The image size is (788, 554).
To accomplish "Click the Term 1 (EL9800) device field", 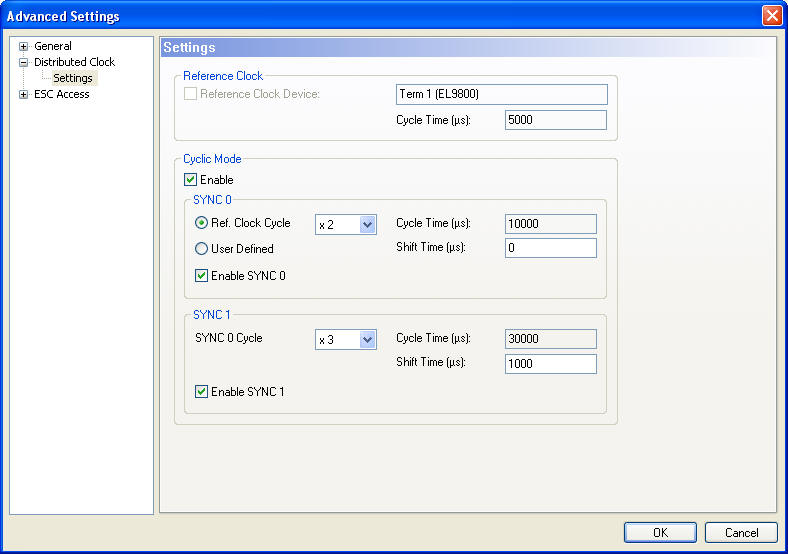I will click(502, 95).
